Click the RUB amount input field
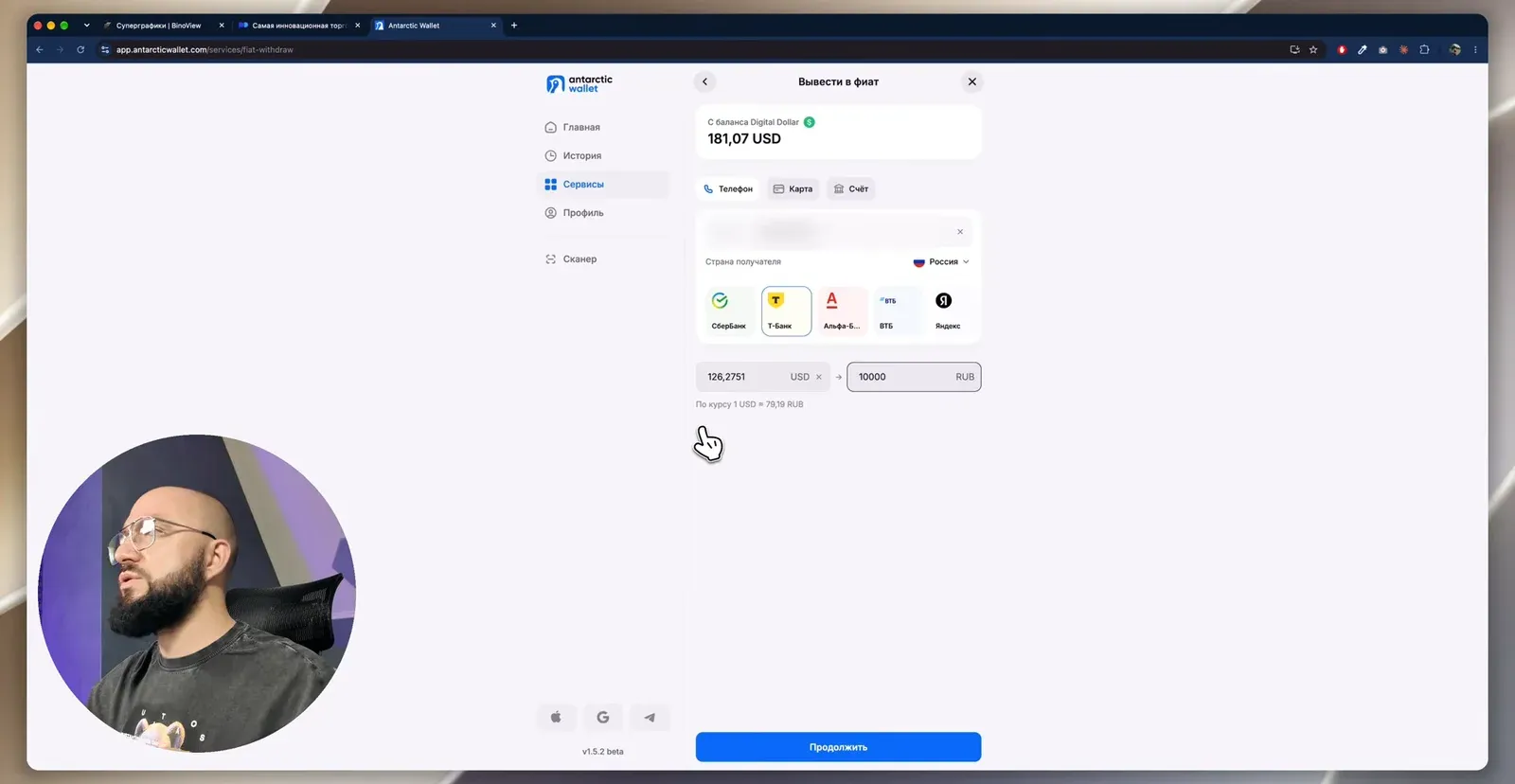The image size is (1515, 784). (914, 377)
